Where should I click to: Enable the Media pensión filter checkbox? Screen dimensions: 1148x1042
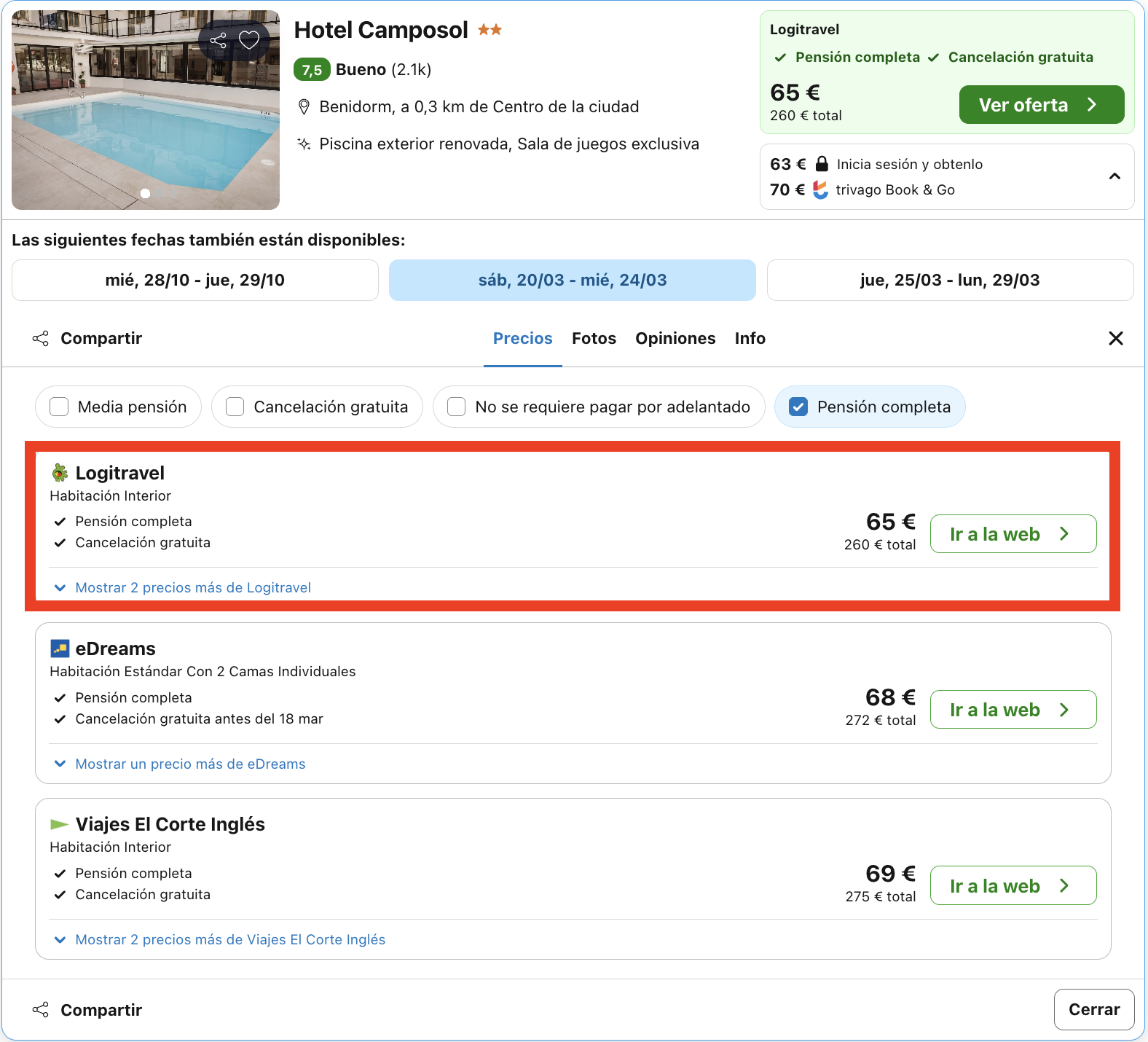[x=59, y=407]
